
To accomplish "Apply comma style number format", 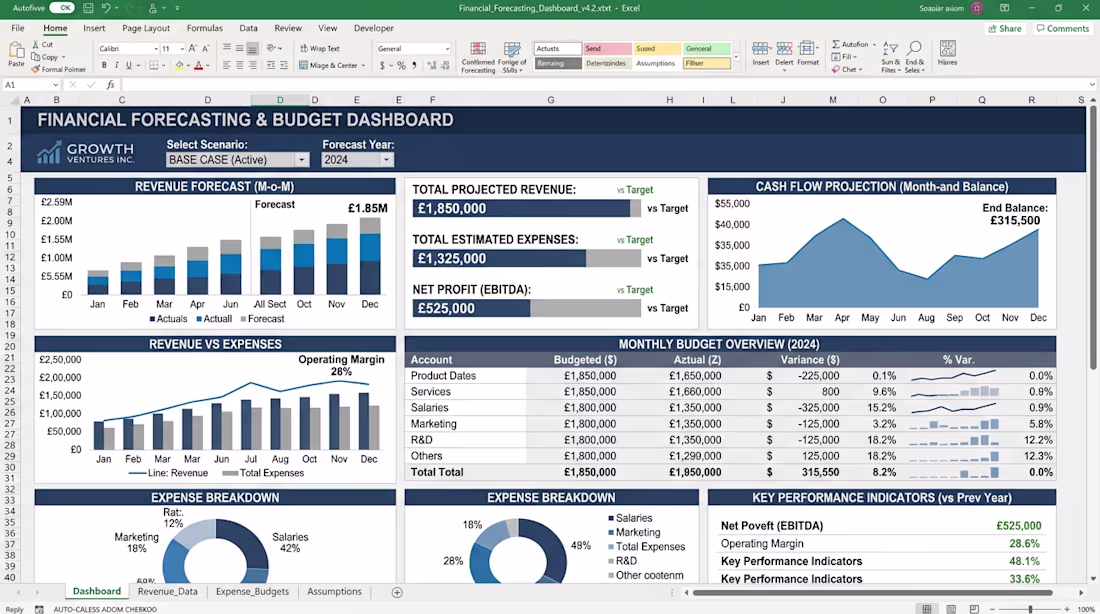I will pyautogui.click(x=414, y=65).
